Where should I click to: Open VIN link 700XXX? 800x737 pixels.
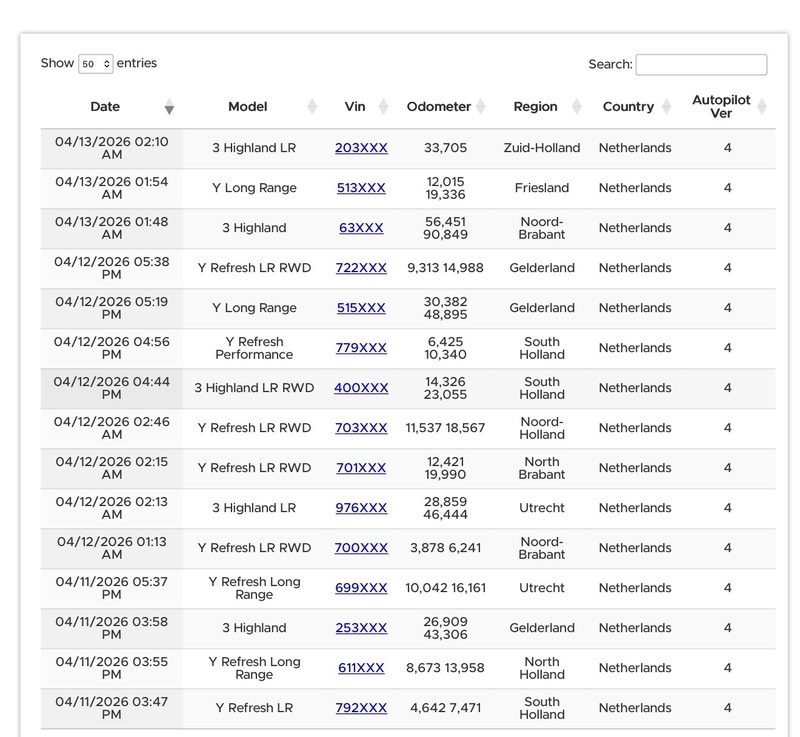[x=361, y=548]
